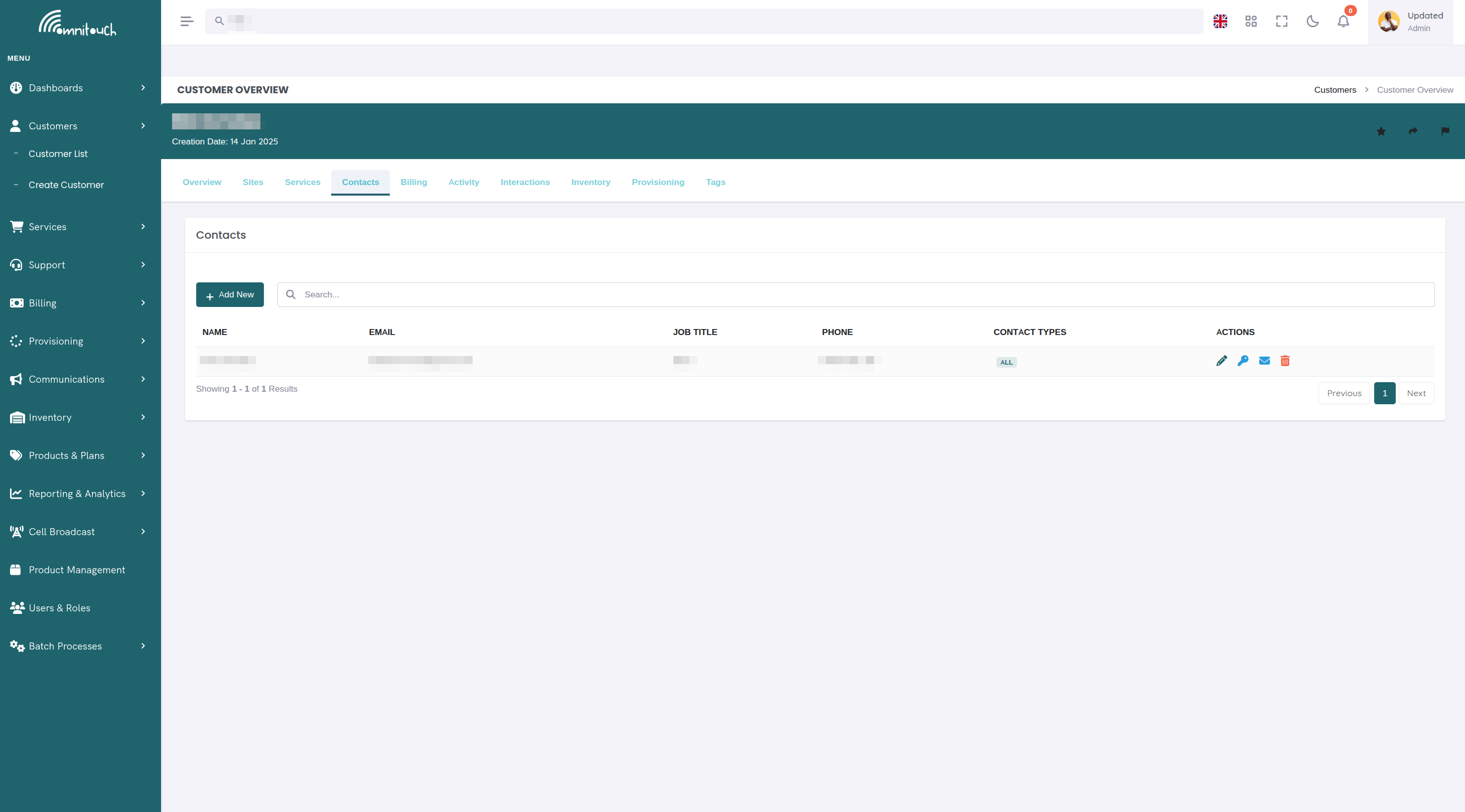Edit the contact using the pencil icon
Viewport: 1465px width, 812px height.
click(x=1222, y=361)
